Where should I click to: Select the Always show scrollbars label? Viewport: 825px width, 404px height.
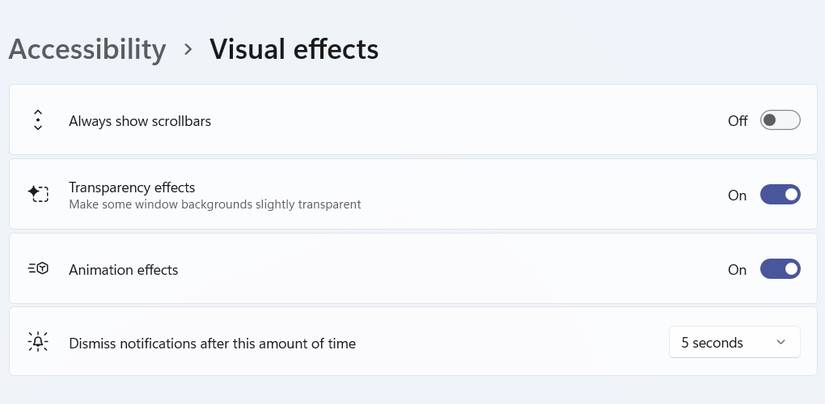pyautogui.click(x=140, y=121)
